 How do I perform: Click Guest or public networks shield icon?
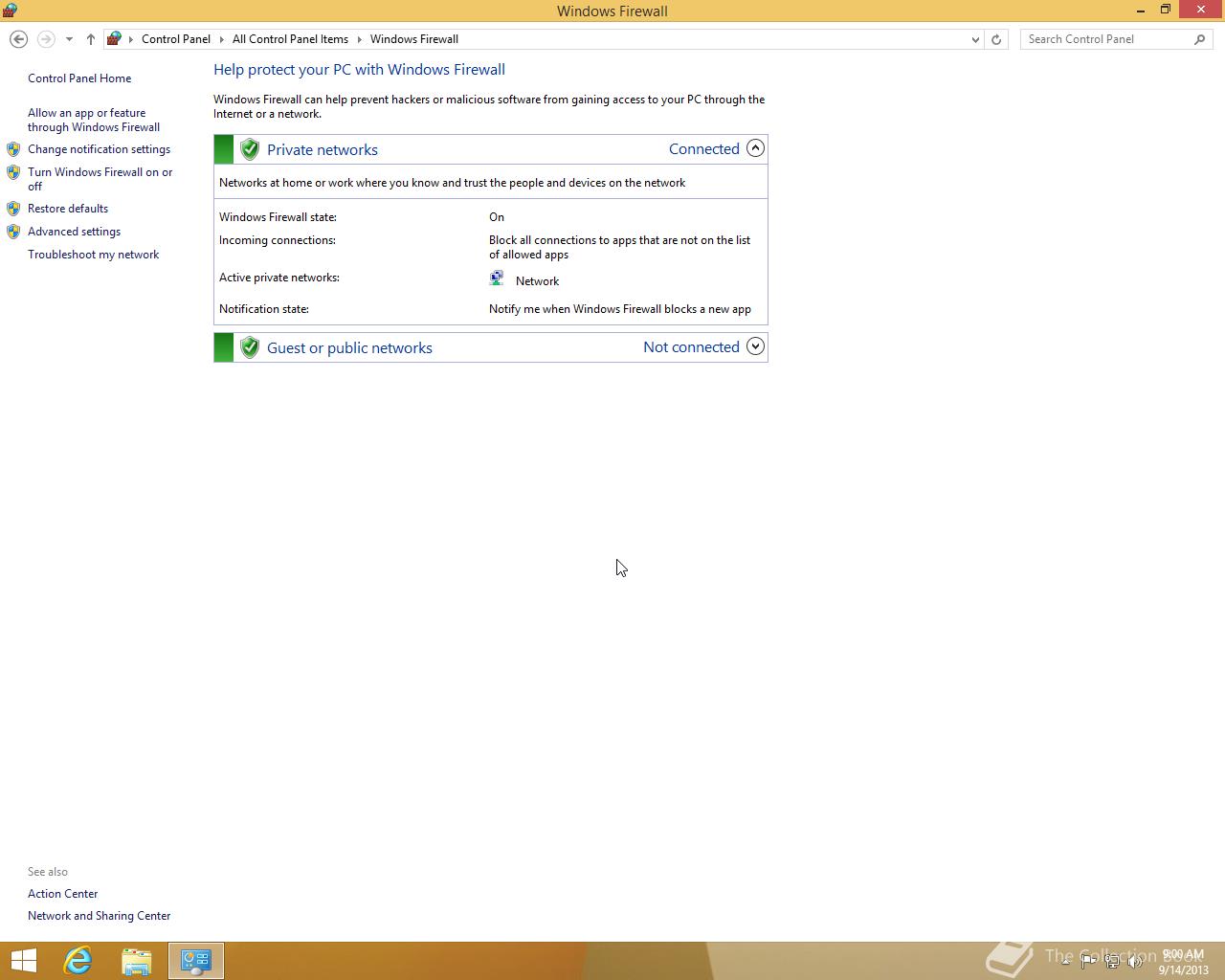pyautogui.click(x=250, y=347)
